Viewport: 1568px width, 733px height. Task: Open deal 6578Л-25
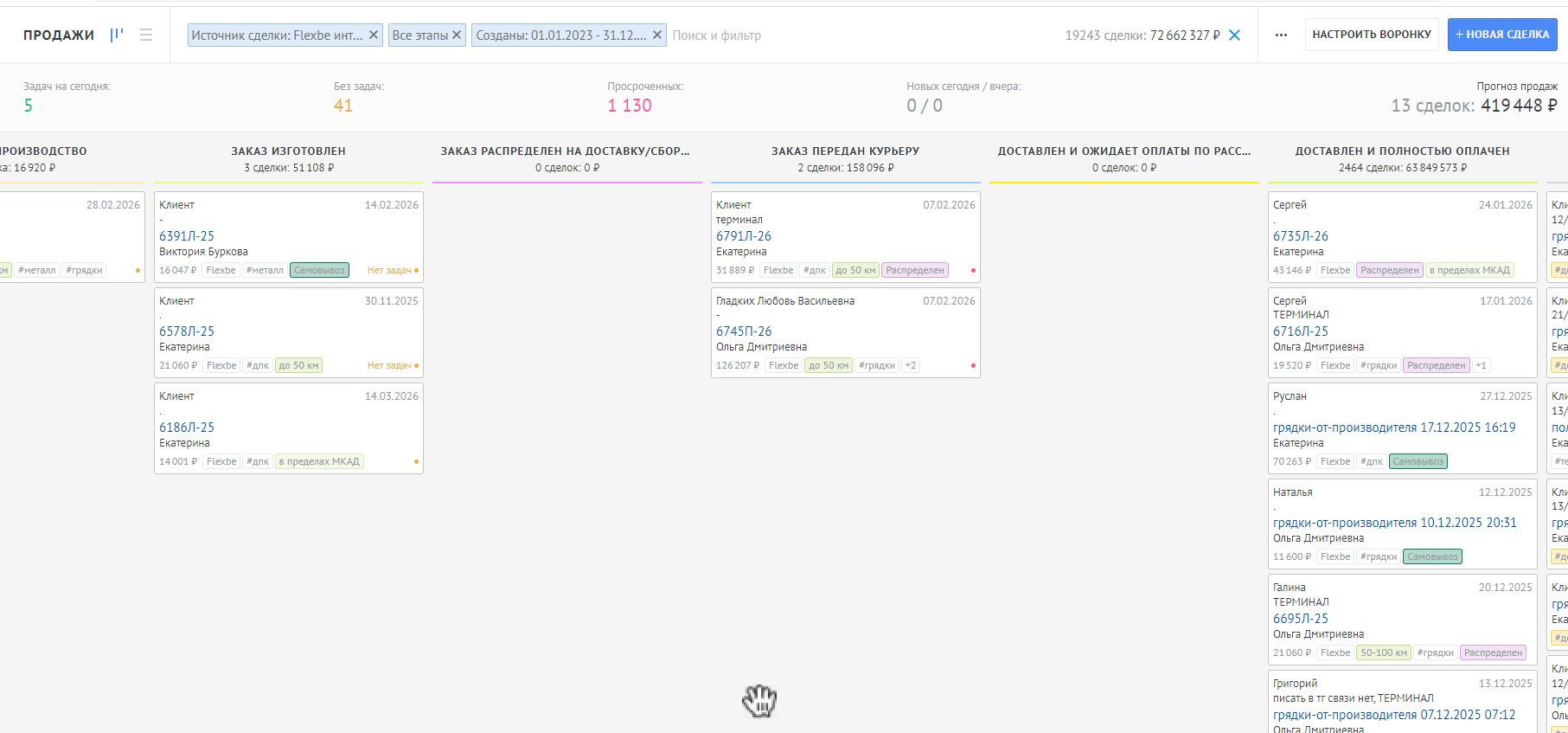(x=187, y=331)
